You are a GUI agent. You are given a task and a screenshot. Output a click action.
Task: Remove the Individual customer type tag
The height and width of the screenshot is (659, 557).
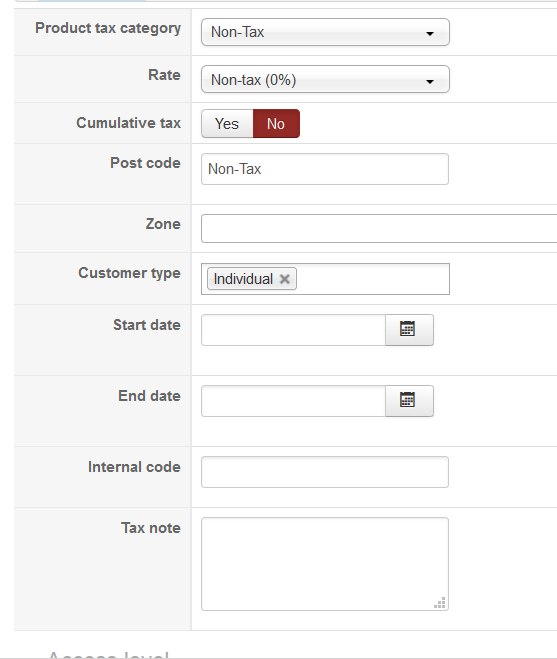pyautogui.click(x=285, y=279)
